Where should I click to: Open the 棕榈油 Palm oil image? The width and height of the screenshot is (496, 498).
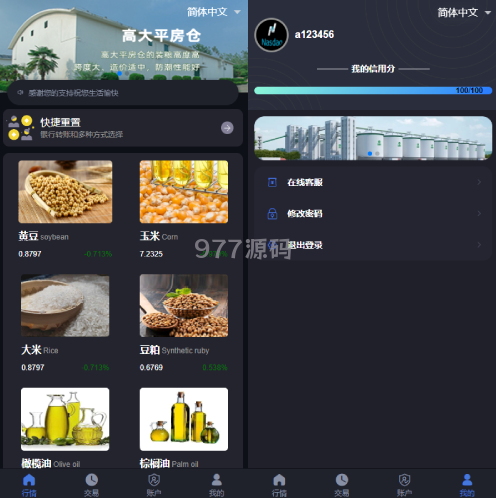pyautogui.click(x=184, y=419)
